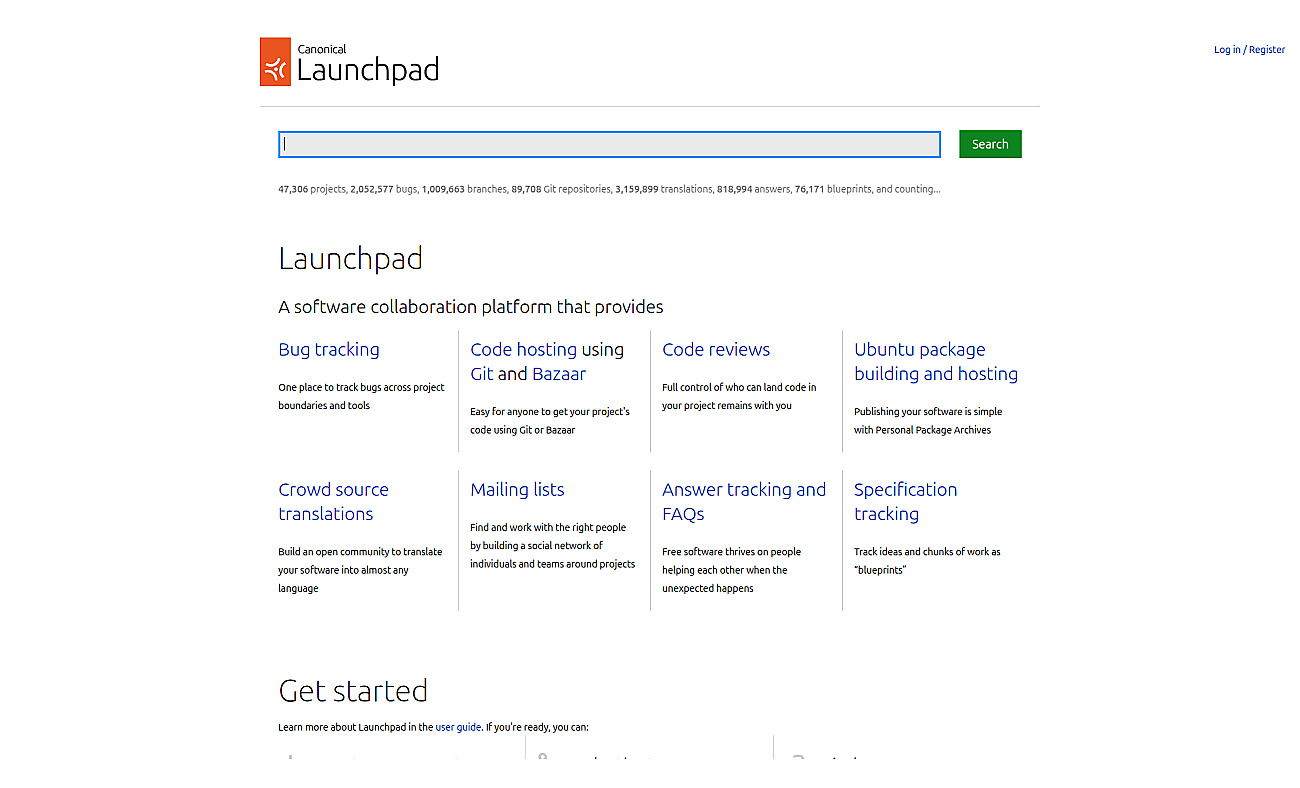Open the Mailing lists link

(517, 489)
